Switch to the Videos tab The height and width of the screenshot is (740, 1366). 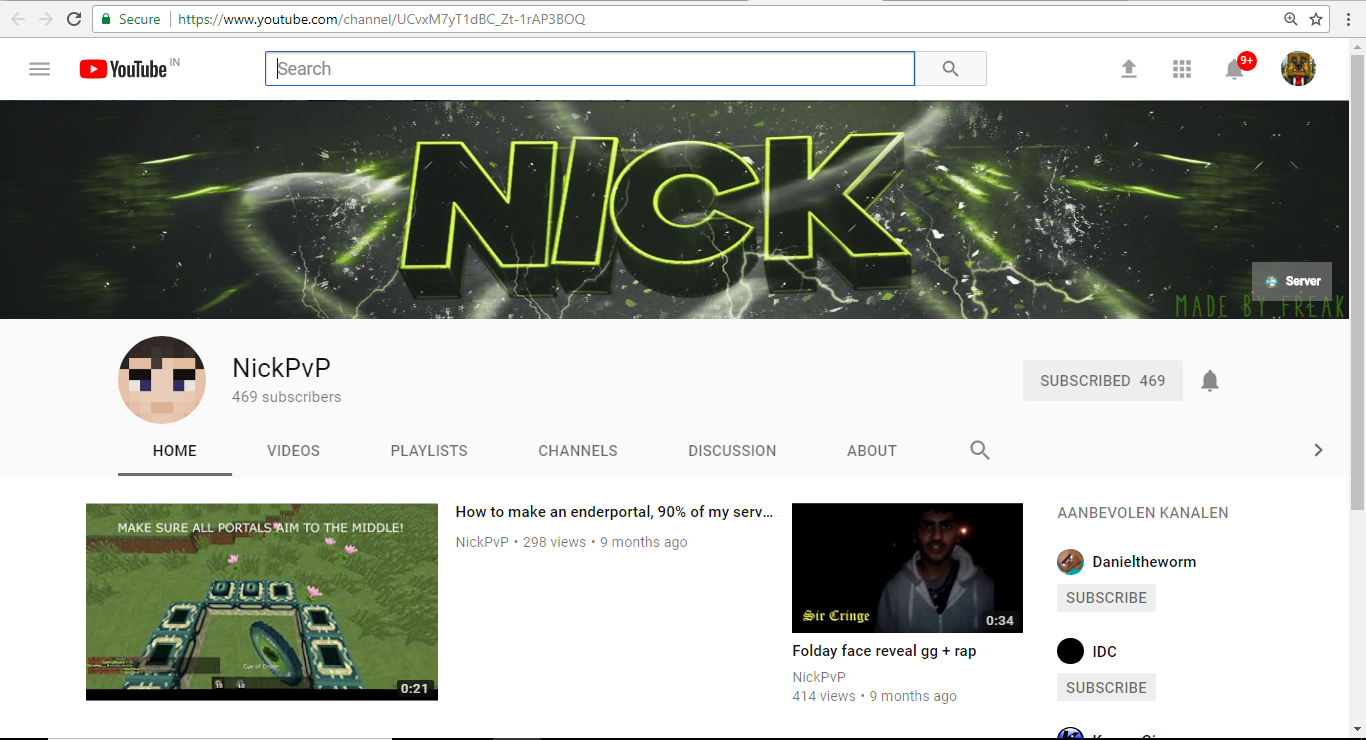293,451
